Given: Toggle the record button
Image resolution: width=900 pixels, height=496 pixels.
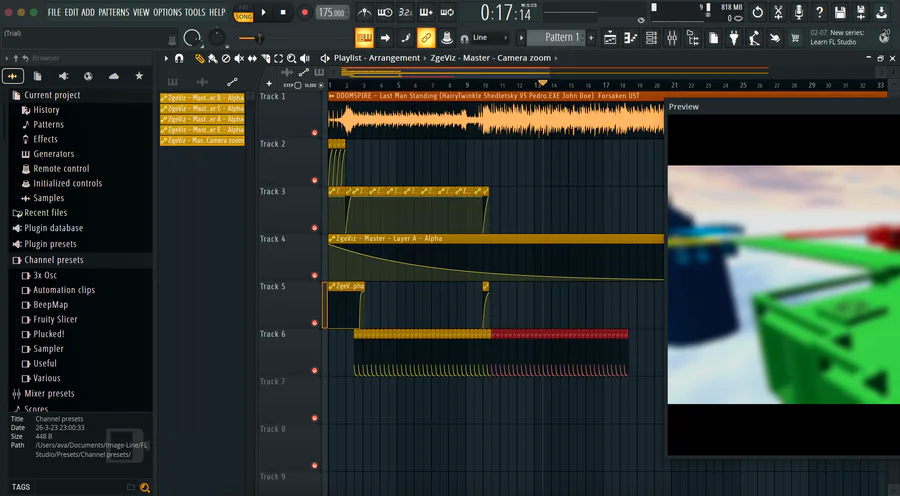Looking at the screenshot, I should point(305,12).
